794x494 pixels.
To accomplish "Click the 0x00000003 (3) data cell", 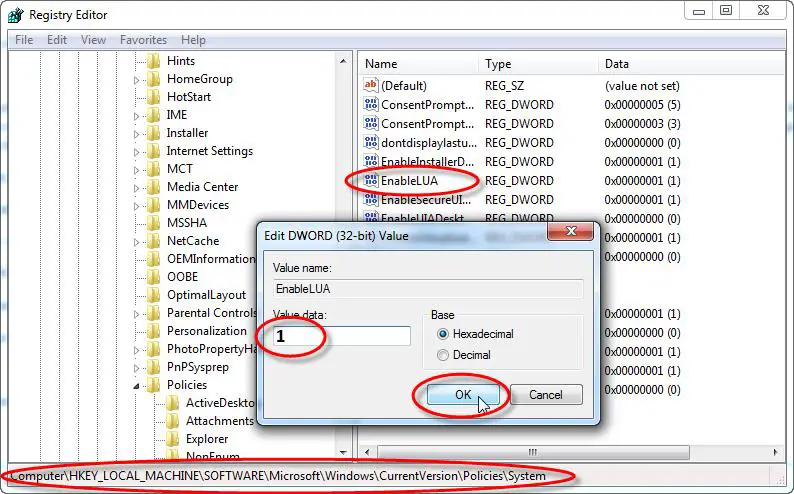I will [x=642, y=124].
